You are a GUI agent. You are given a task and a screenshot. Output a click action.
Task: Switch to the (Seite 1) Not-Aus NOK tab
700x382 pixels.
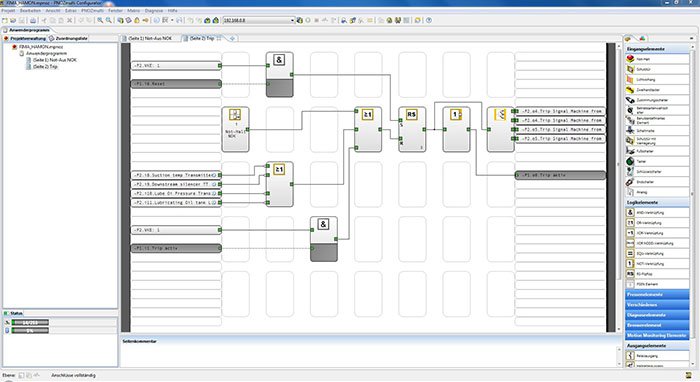(150, 38)
